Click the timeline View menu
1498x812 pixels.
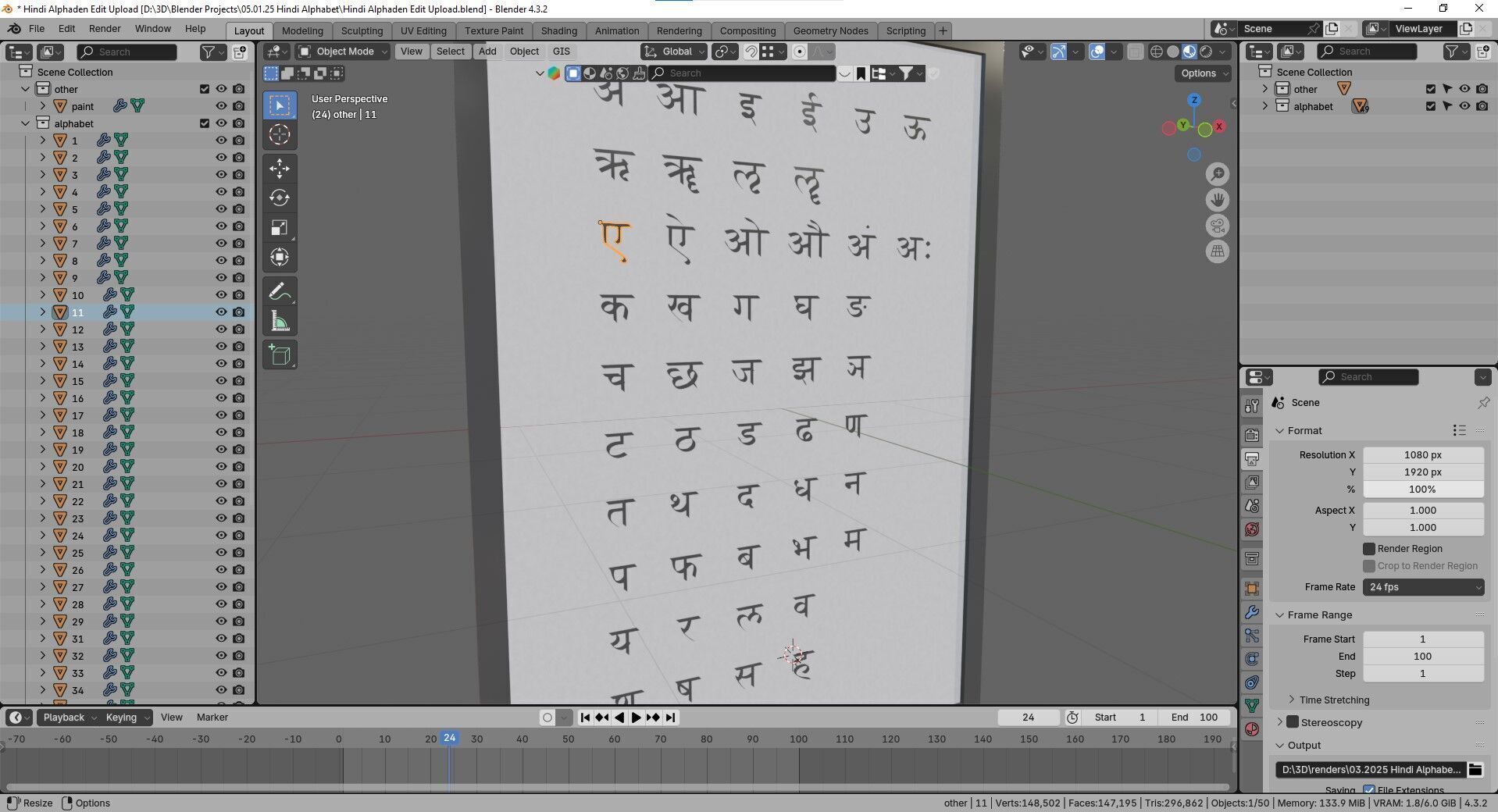(x=171, y=718)
